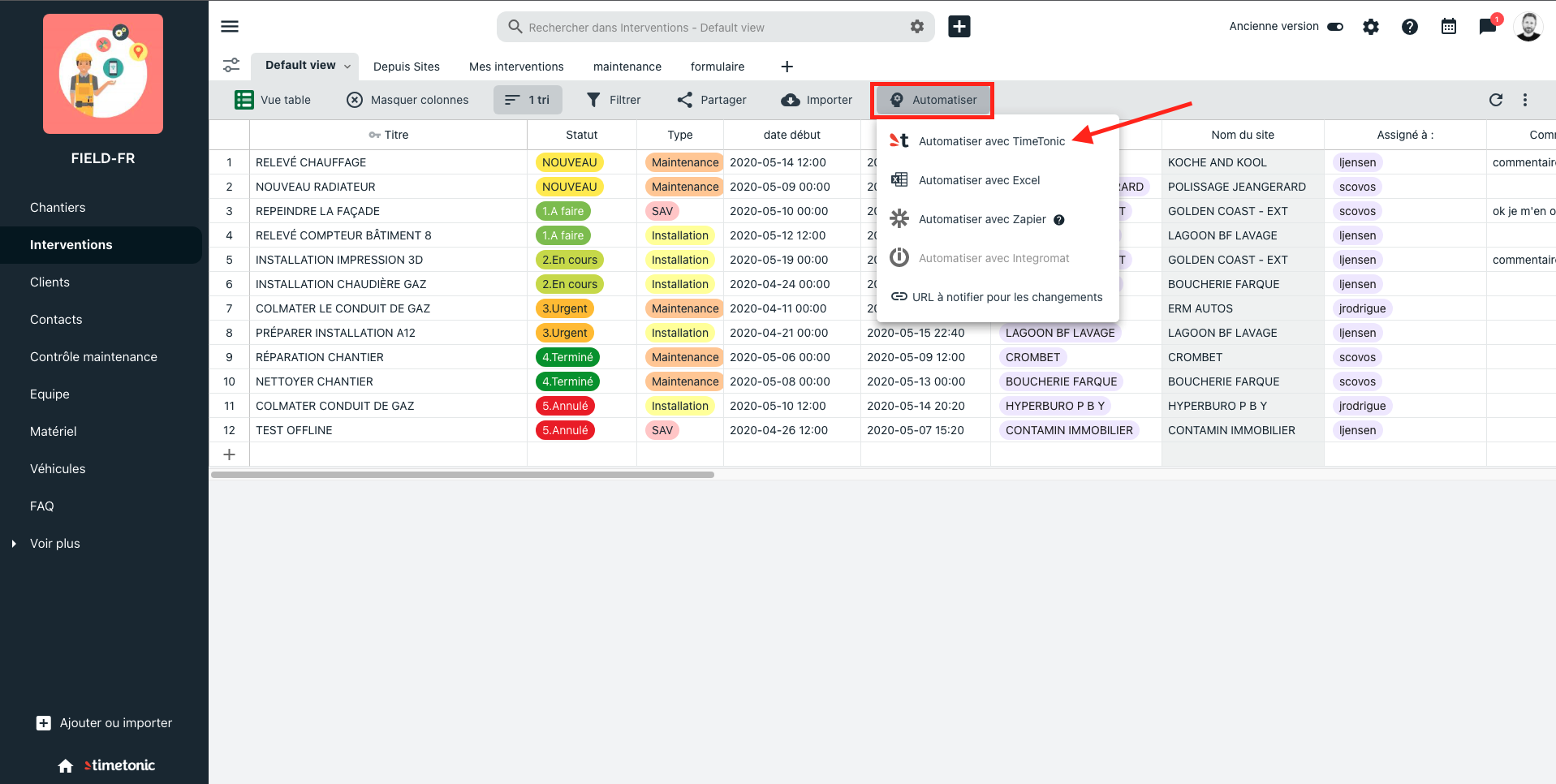Click the HYPERBURO P B Y tag
This screenshot has width=1556, height=784.
click(1055, 406)
